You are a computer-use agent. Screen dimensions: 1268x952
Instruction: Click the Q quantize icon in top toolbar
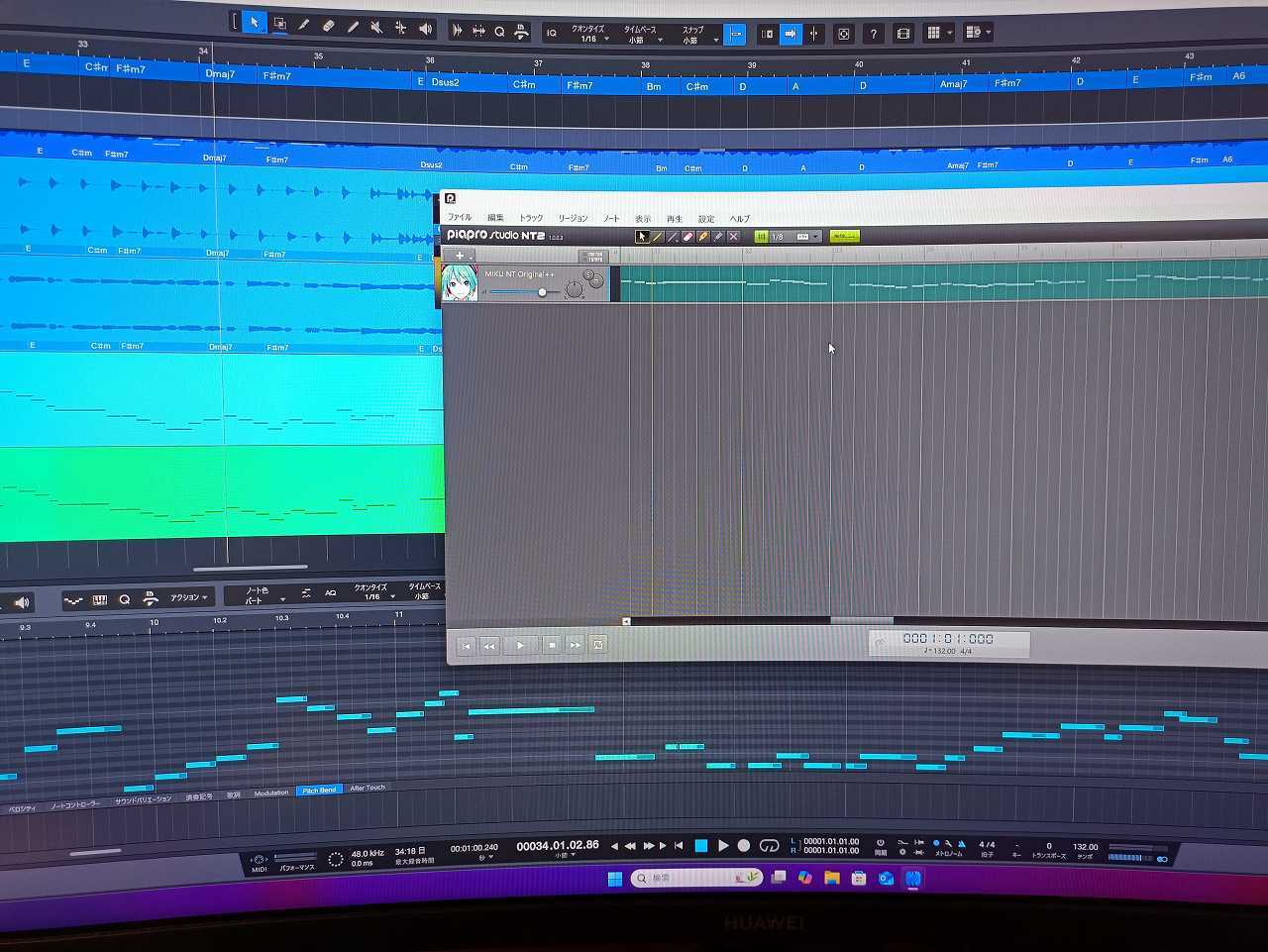[499, 31]
